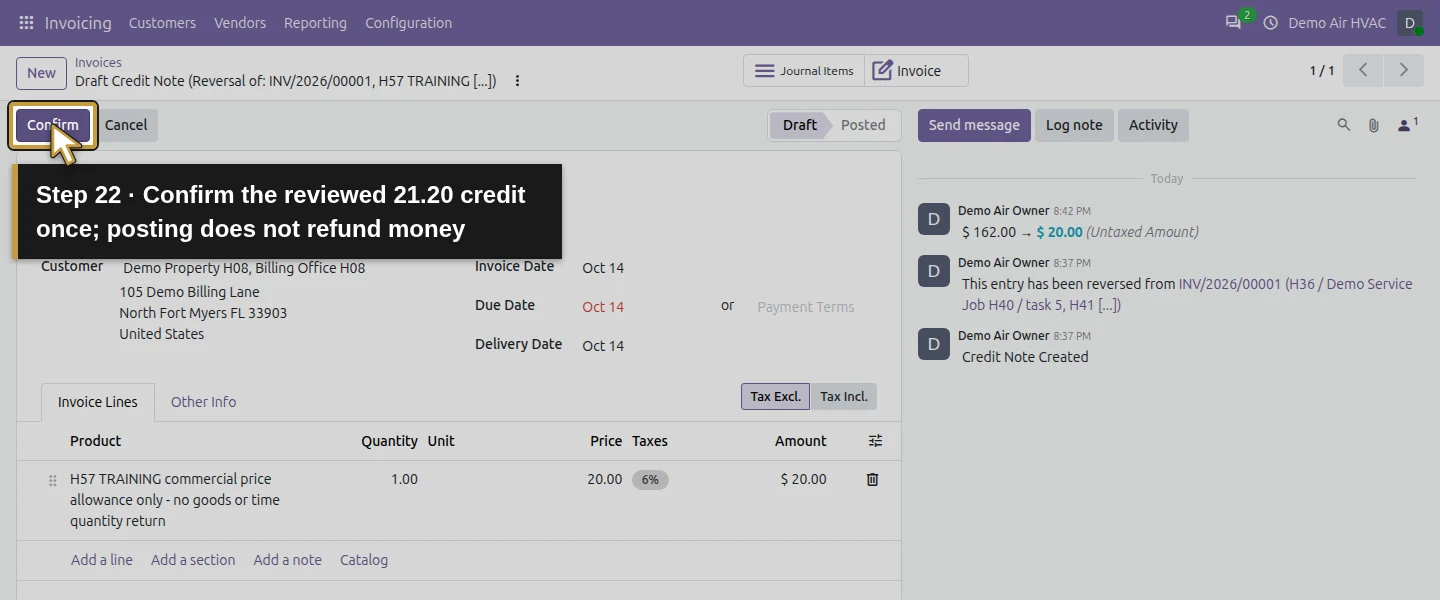The image size is (1440, 600).
Task: Click the Taxes column header
Action: [650, 441]
